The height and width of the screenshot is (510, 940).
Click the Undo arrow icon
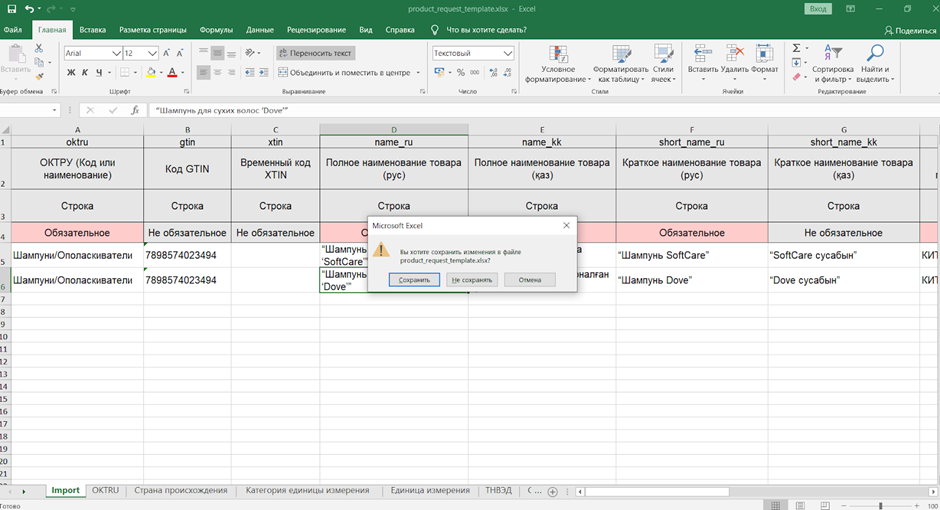(29, 9)
